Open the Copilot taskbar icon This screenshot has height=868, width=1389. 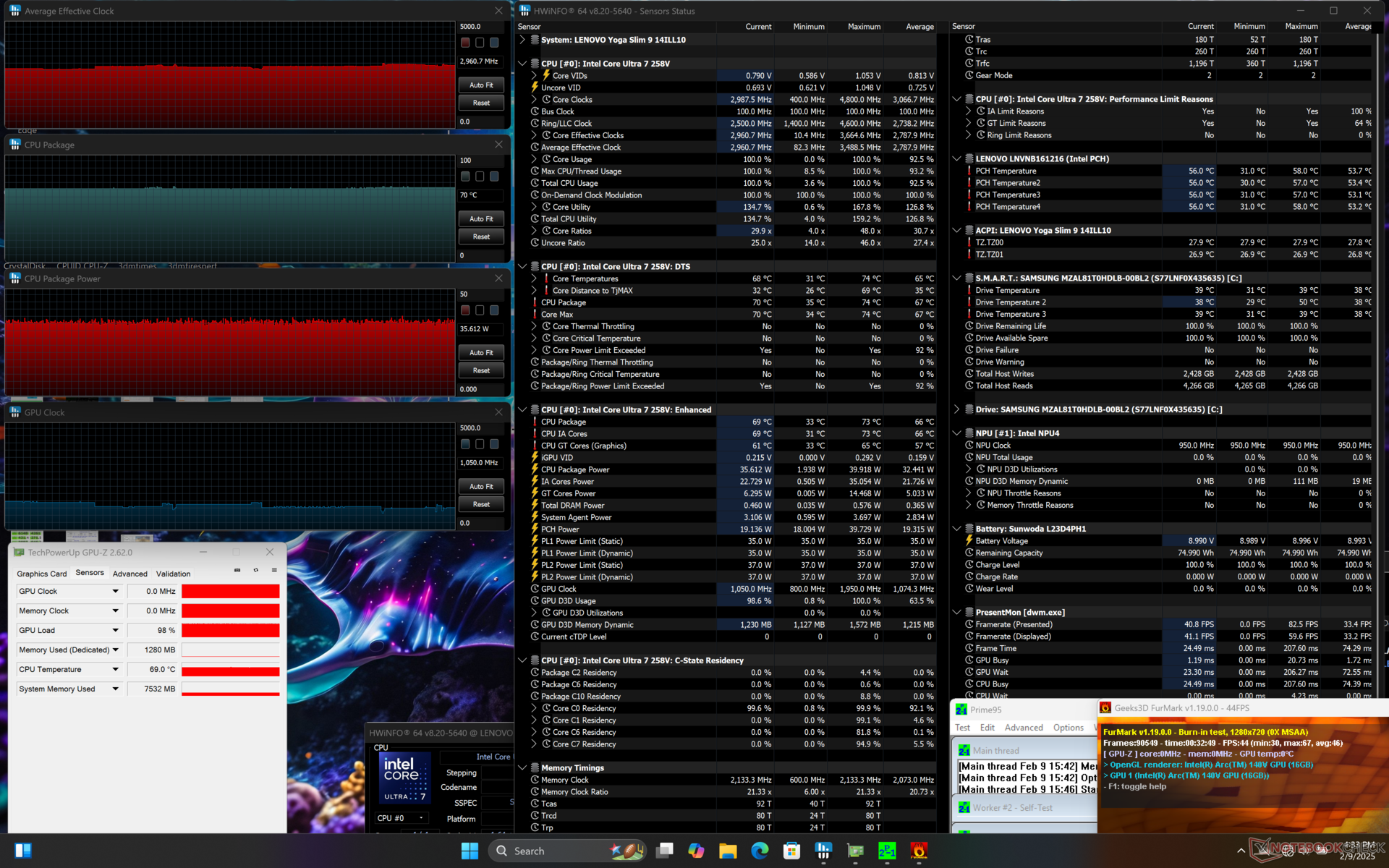[696, 851]
